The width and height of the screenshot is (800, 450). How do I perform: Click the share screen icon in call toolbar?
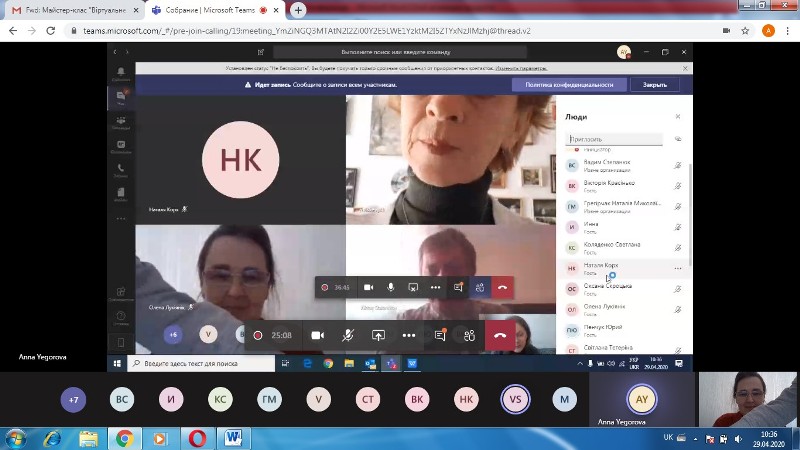pos(378,335)
